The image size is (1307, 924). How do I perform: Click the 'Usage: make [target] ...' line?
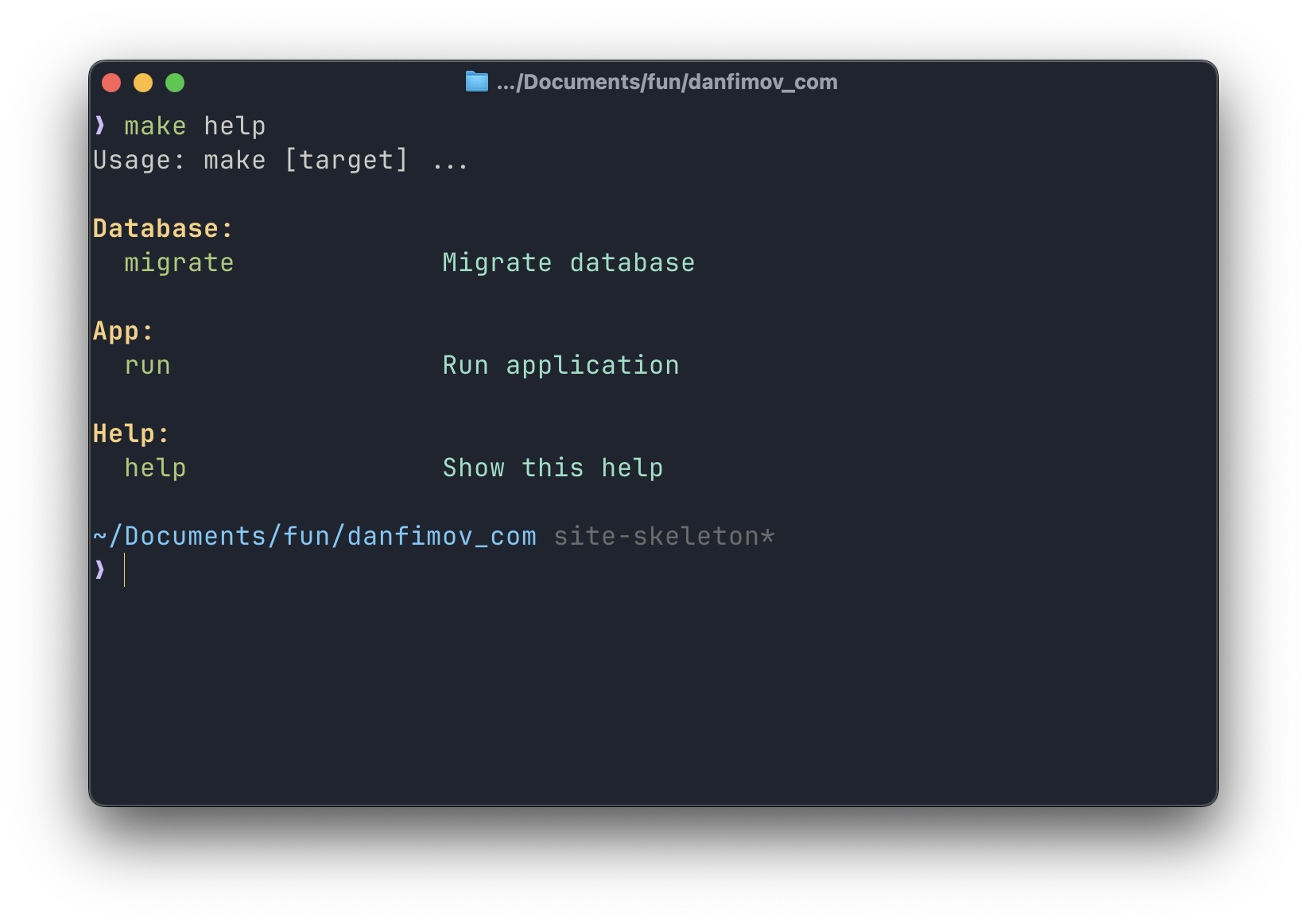click(x=281, y=160)
